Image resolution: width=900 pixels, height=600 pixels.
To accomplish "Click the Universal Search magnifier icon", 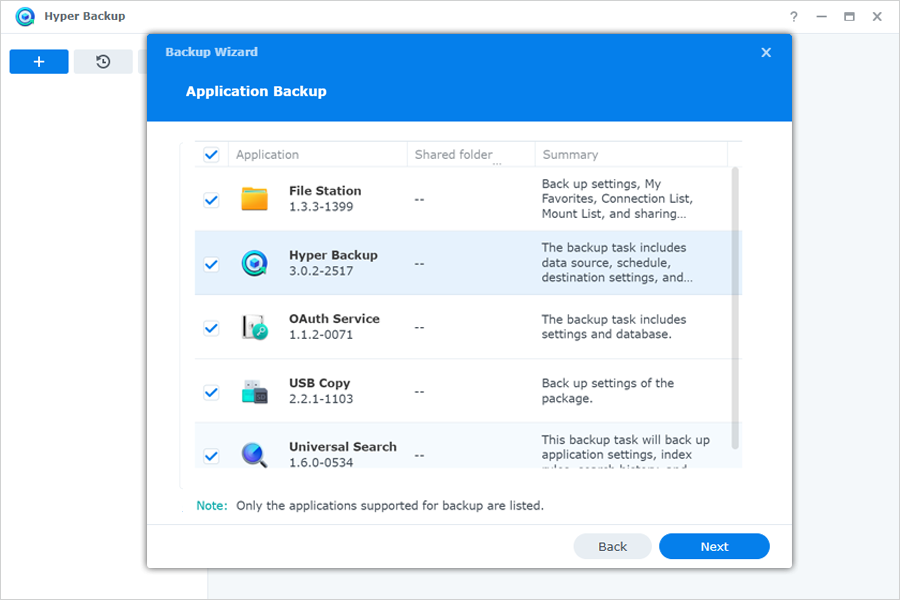I will (x=254, y=455).
